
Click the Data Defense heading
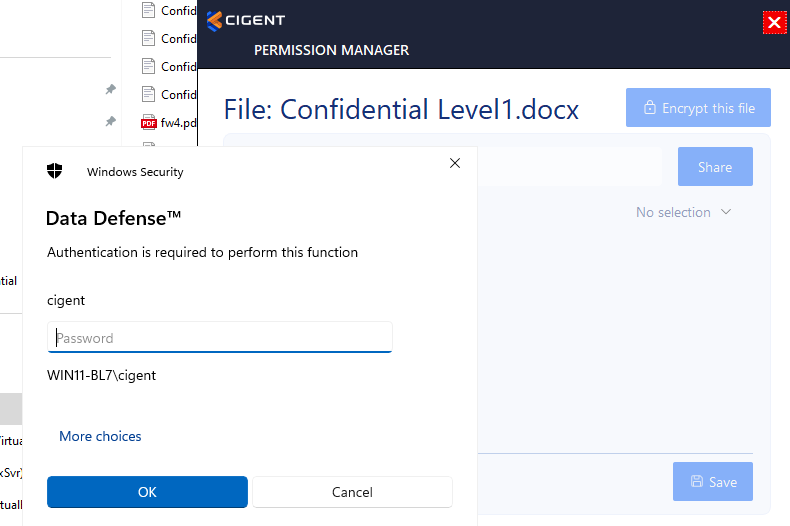tap(113, 218)
